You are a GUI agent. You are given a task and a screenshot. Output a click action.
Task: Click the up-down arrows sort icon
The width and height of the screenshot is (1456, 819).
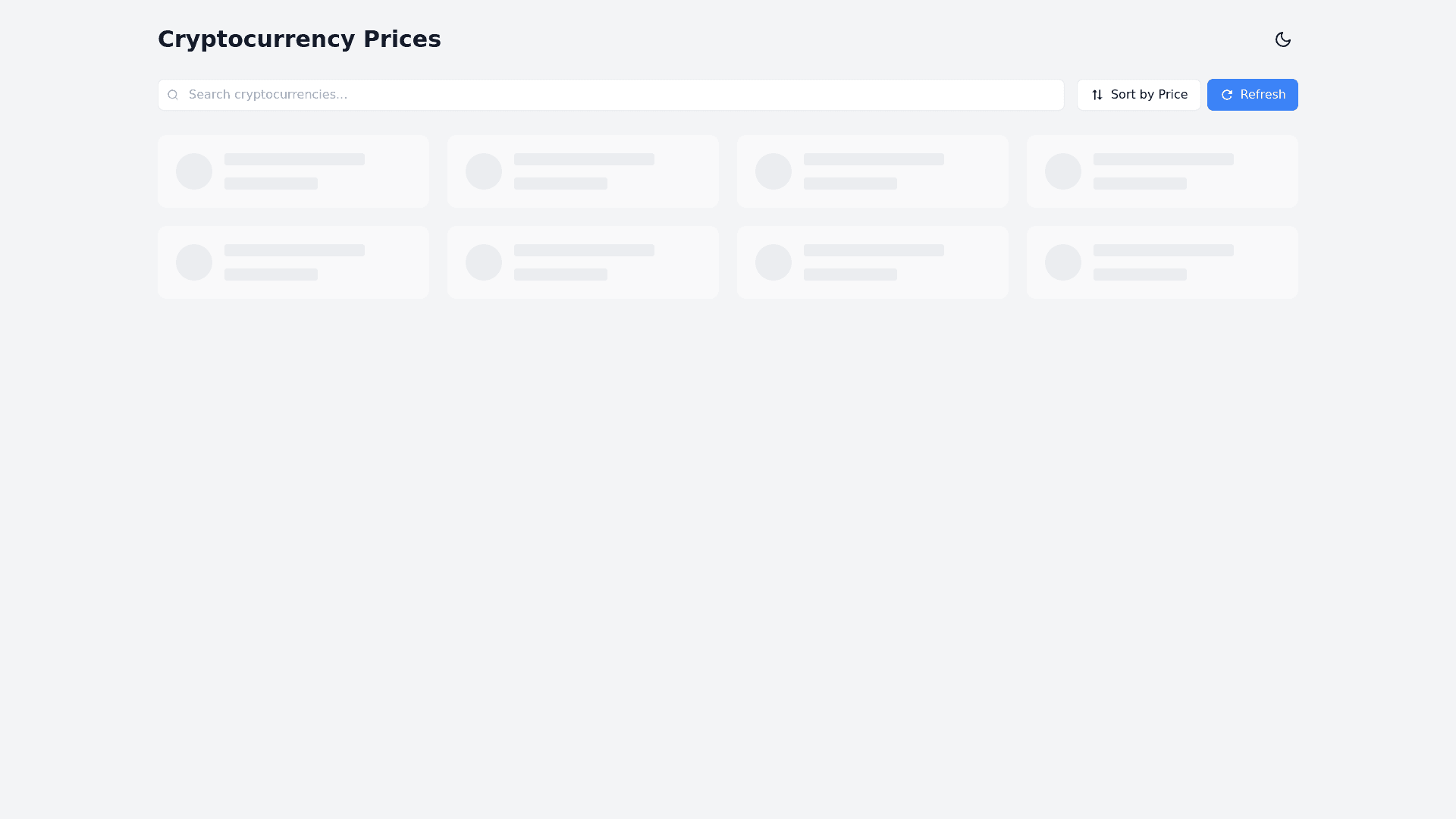point(1097,95)
